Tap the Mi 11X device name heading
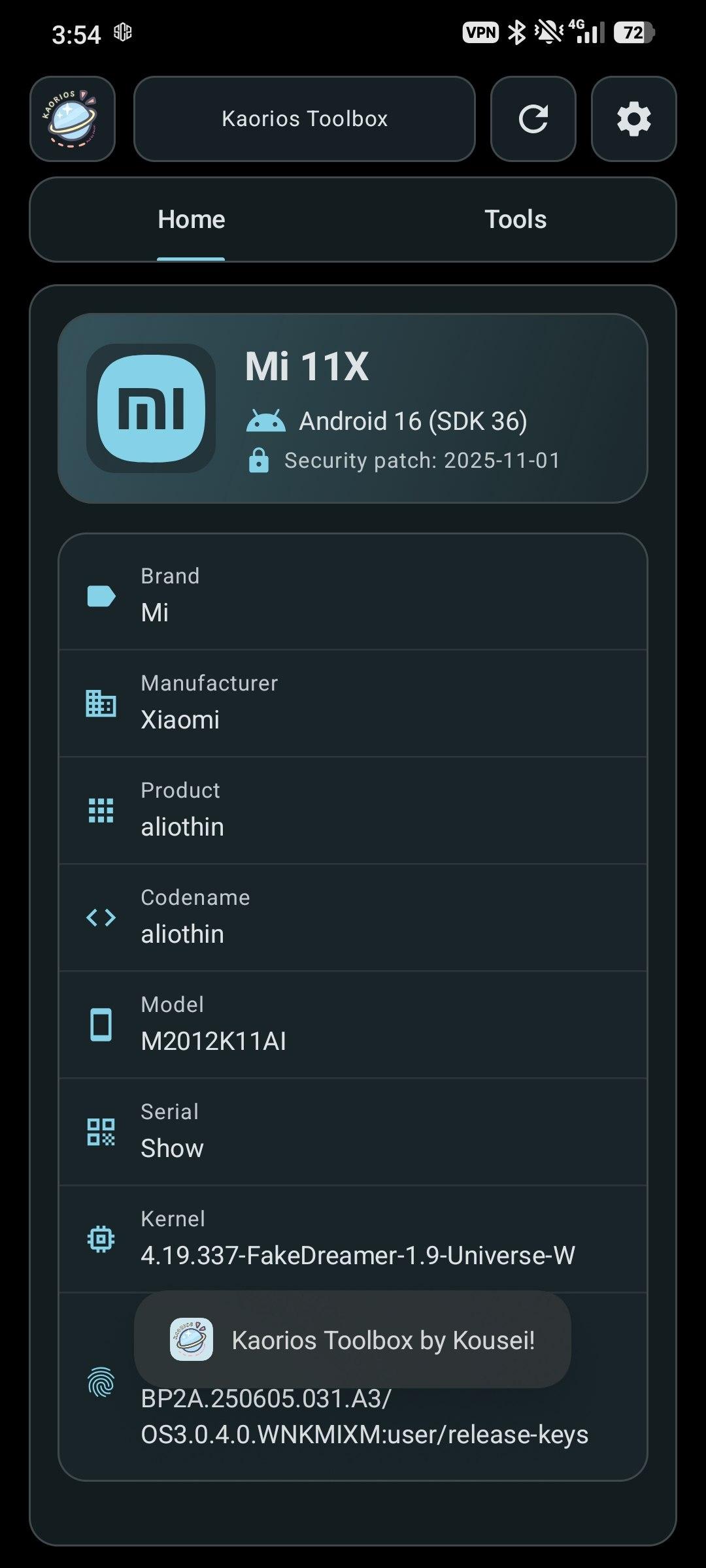The height and width of the screenshot is (1568, 706). click(x=307, y=367)
